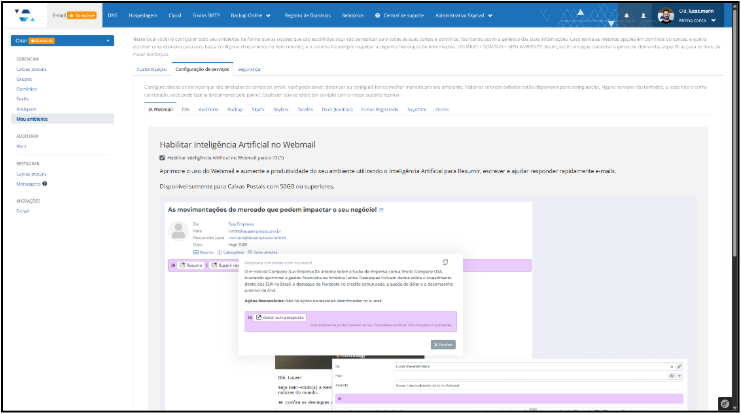Open Registro de Domínios in top menu
The height and width of the screenshot is (414, 741).
(x=309, y=16)
